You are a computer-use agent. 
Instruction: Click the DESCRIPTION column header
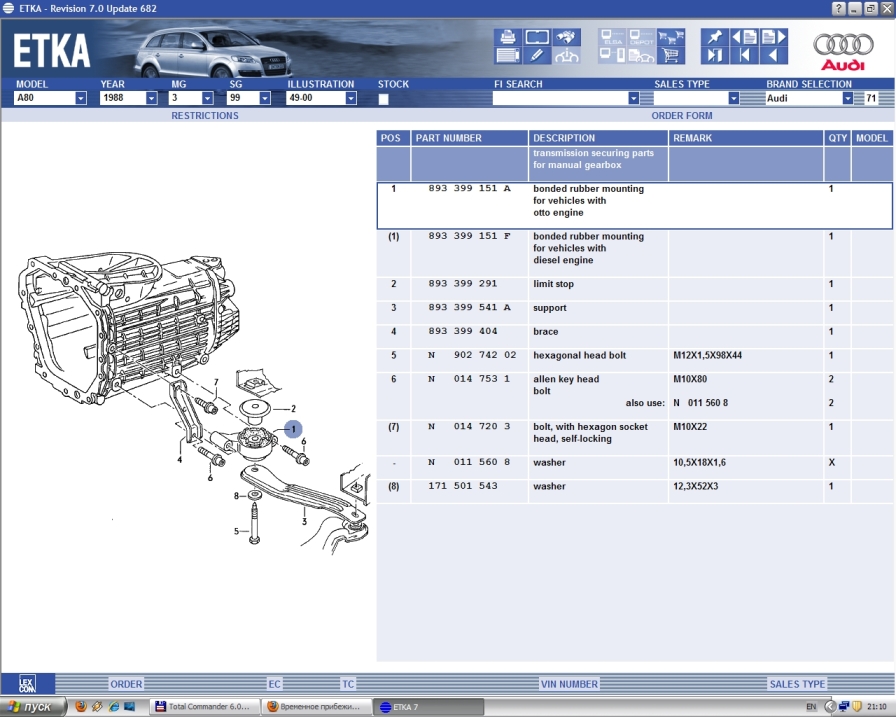598,138
